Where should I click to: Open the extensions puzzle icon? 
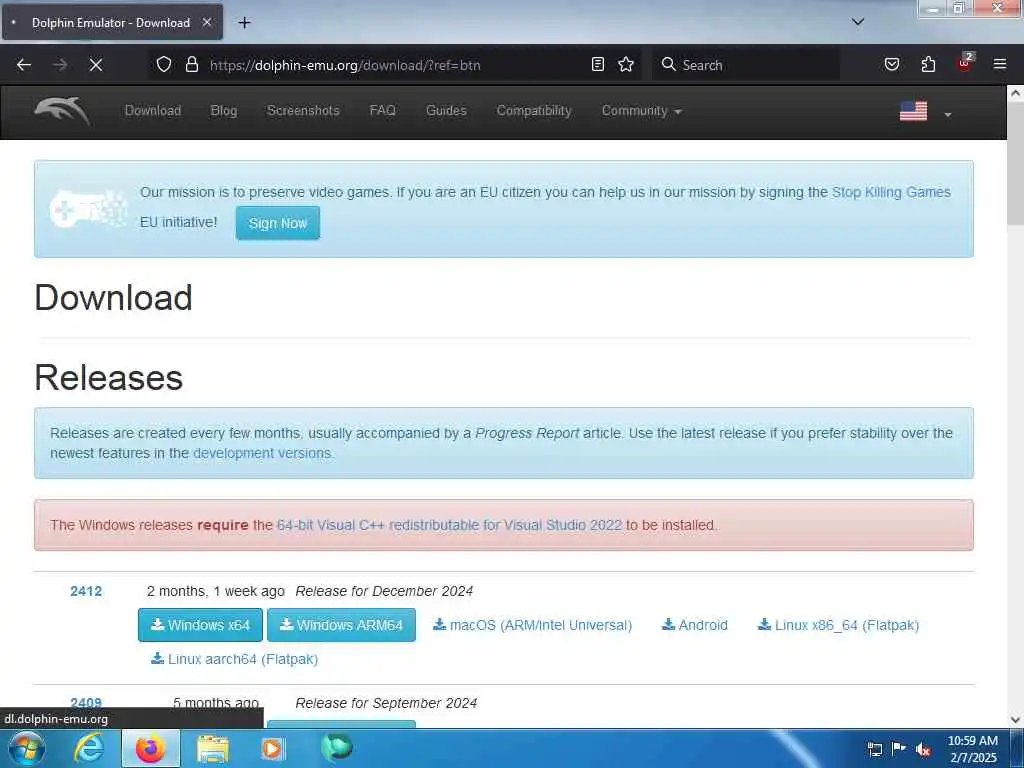point(928,64)
